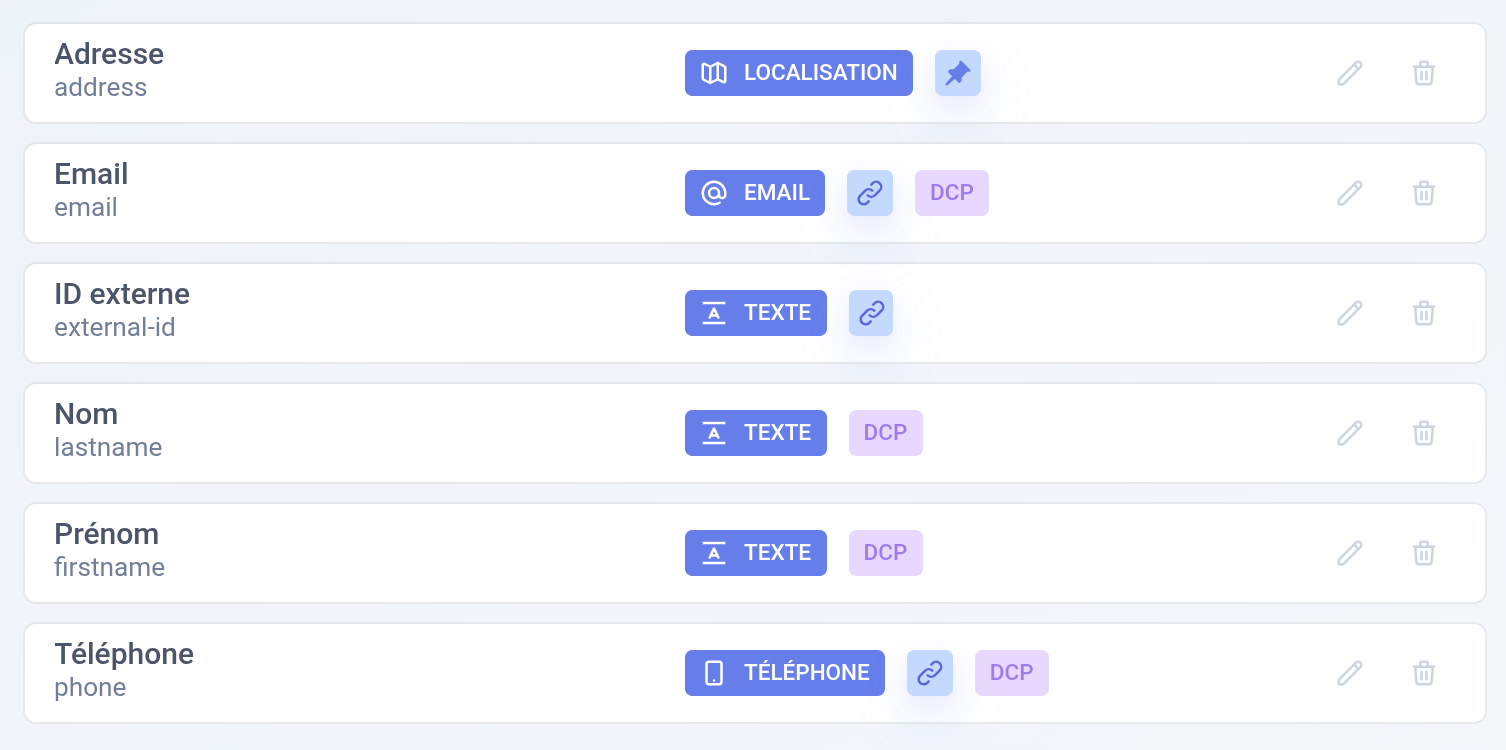Click the link icon on Email row
Viewport: 1506px width, 750px height.
(870, 193)
